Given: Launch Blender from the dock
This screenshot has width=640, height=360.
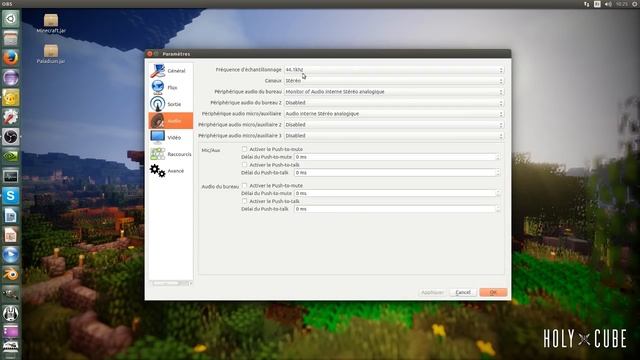Looking at the screenshot, I should 11,274.
